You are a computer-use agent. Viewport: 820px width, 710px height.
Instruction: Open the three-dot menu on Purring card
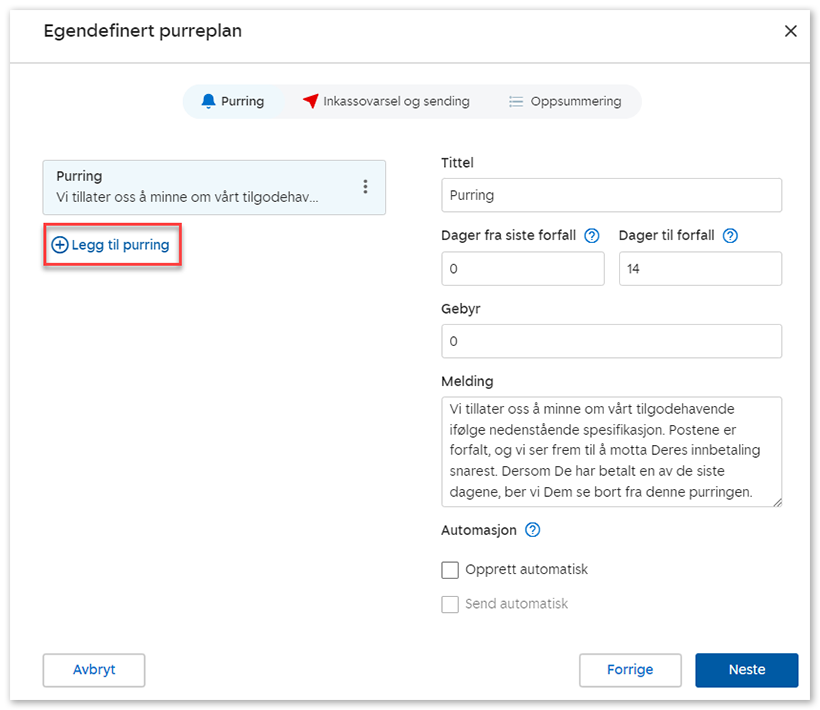(366, 187)
